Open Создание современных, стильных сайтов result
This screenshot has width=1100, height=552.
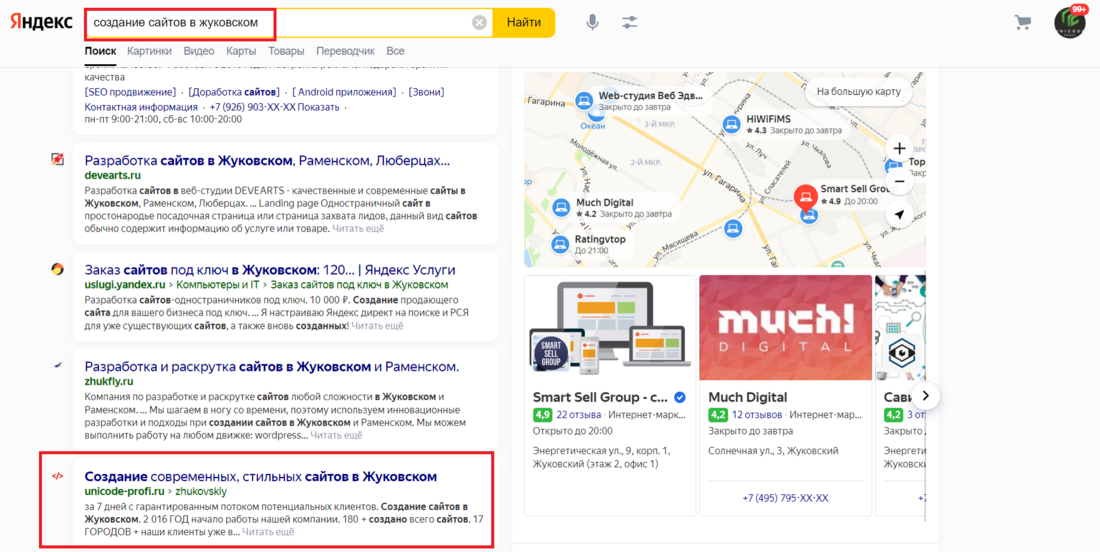(x=261, y=477)
